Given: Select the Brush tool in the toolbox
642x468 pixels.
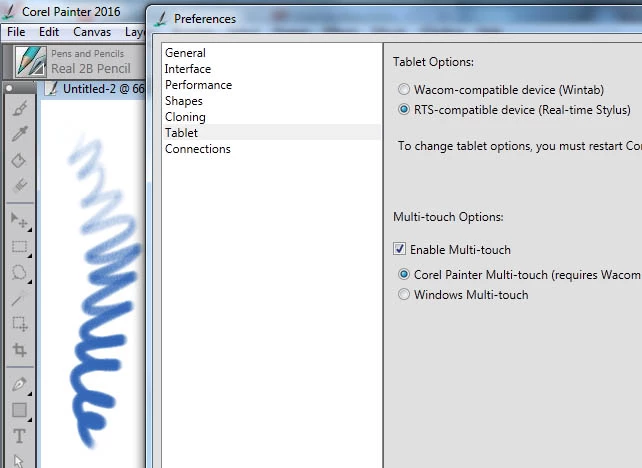Looking at the screenshot, I should click(20, 108).
